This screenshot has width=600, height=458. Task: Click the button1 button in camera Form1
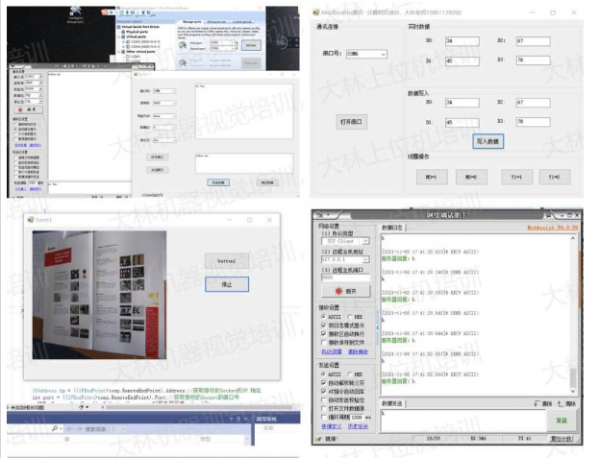coord(227,261)
